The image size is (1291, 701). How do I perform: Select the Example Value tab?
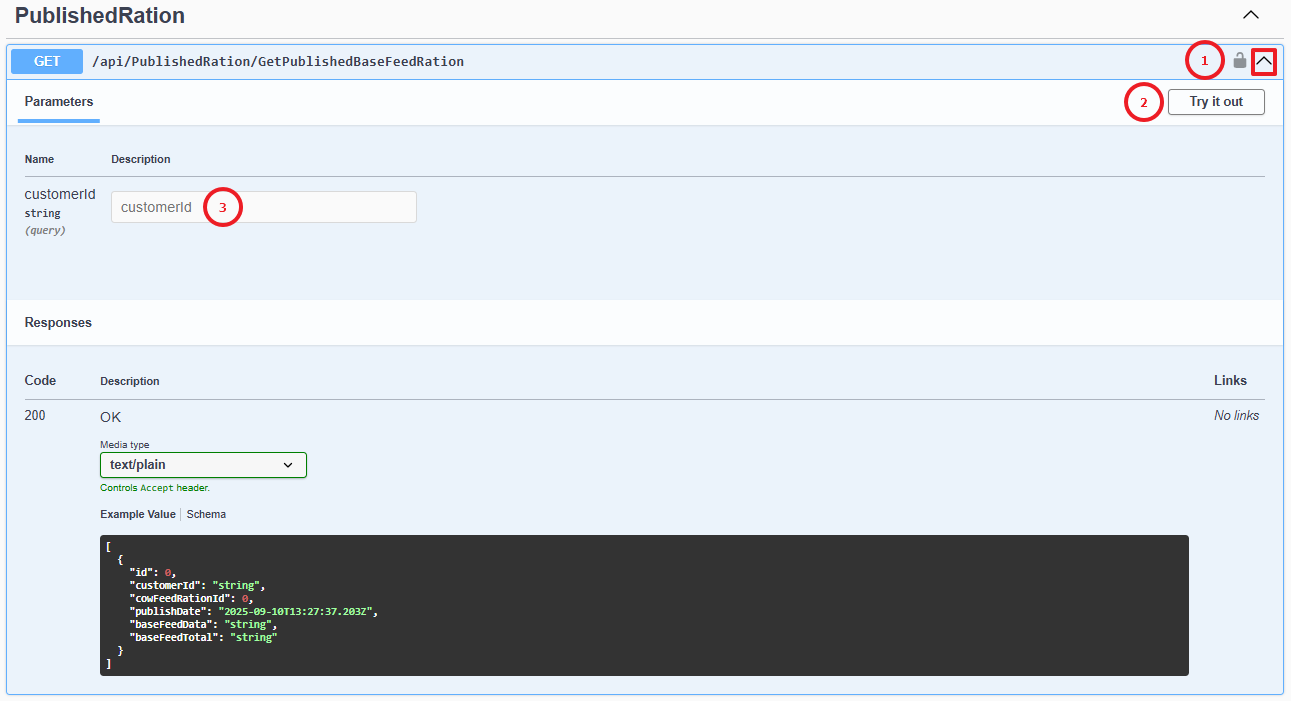138,514
